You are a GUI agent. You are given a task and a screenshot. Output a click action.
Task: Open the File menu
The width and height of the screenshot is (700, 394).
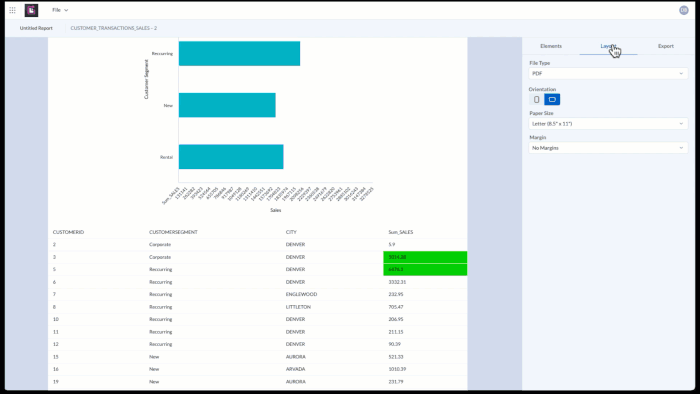tap(60, 10)
